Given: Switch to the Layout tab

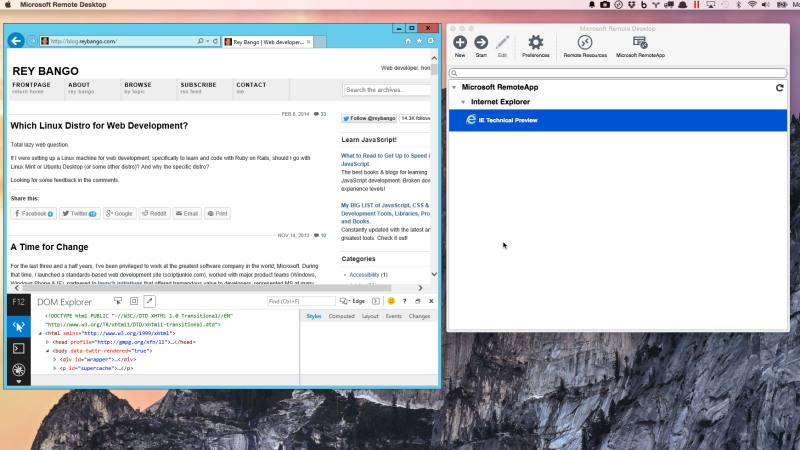Looking at the screenshot, I should tap(370, 316).
